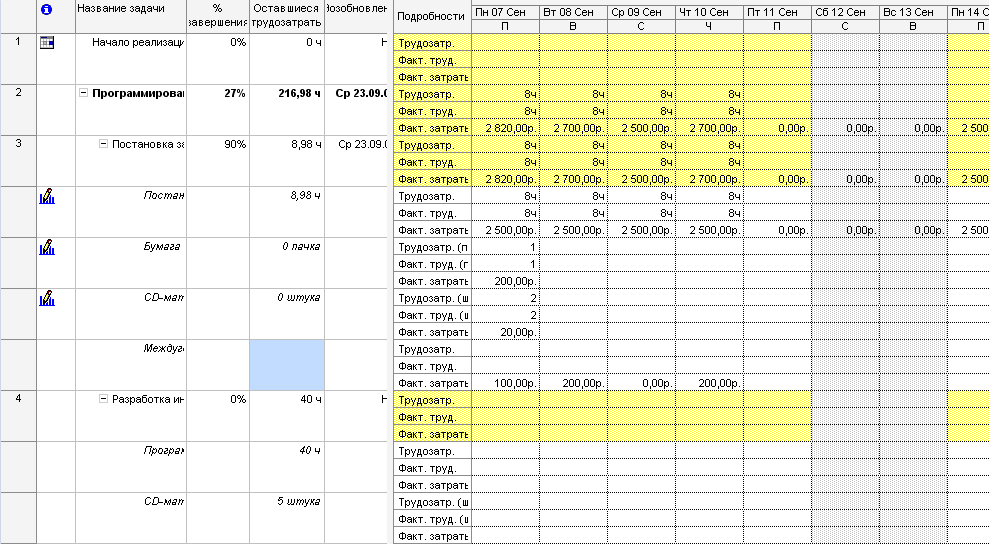Select the Ср 09 Сен date header

641,13
